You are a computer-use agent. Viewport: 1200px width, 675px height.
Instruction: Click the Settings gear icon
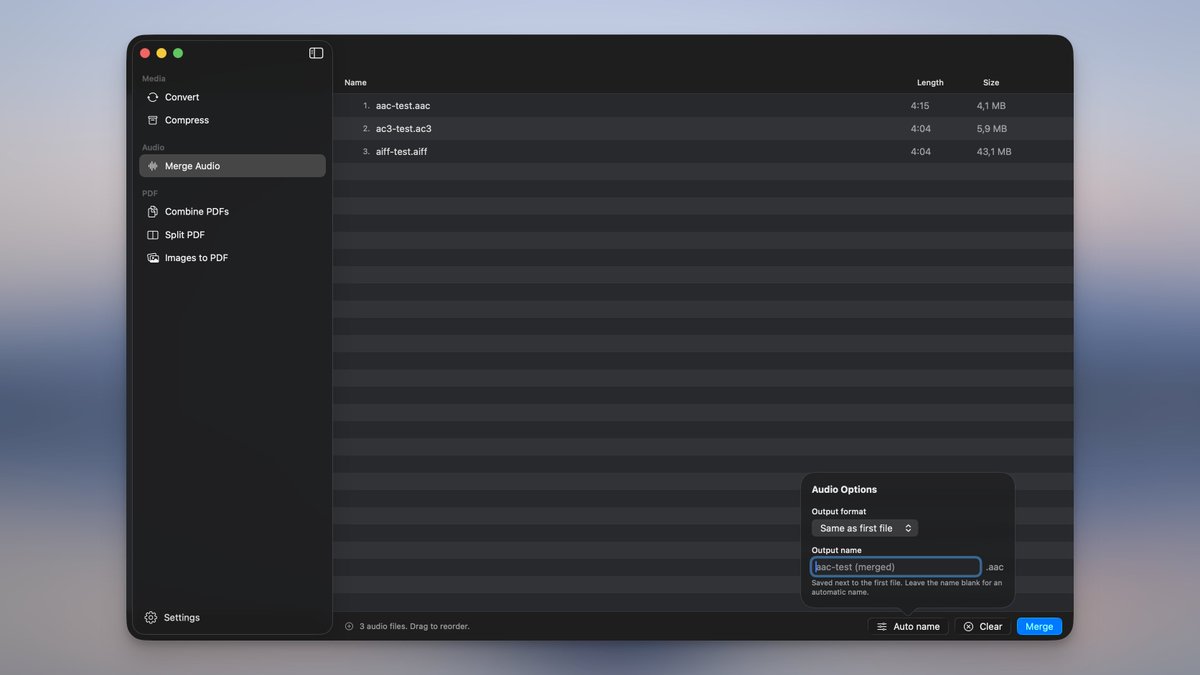tap(151, 618)
